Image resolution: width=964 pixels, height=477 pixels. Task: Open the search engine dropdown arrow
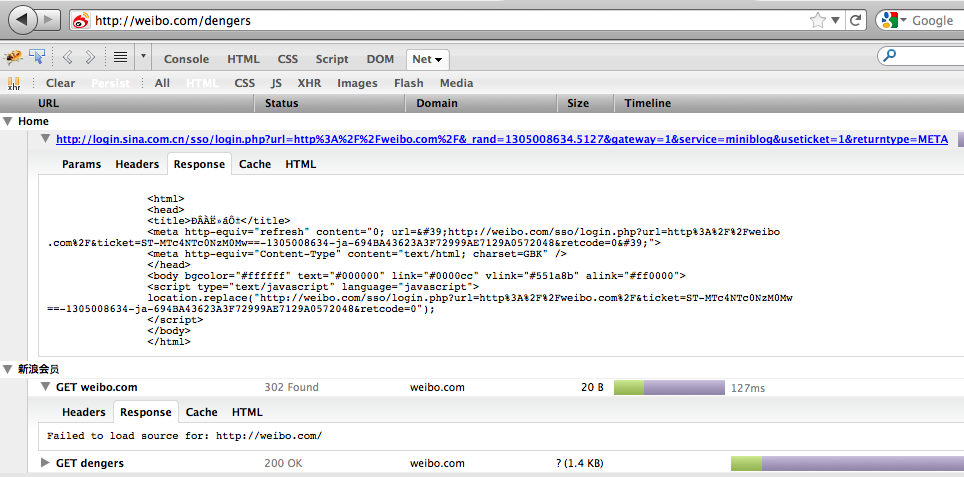(x=903, y=21)
